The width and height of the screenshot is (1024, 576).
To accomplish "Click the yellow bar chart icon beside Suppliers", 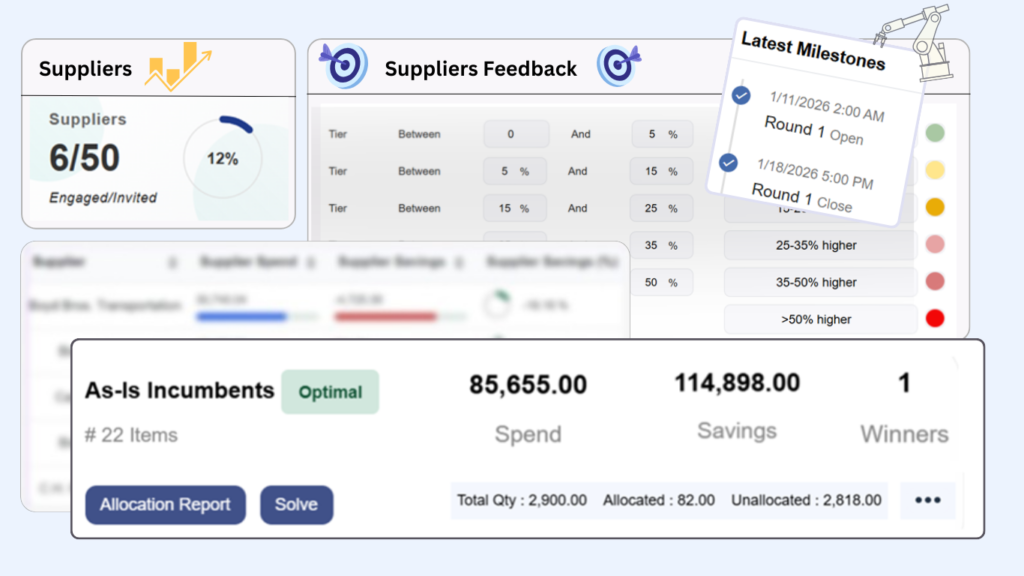I will click(179, 67).
